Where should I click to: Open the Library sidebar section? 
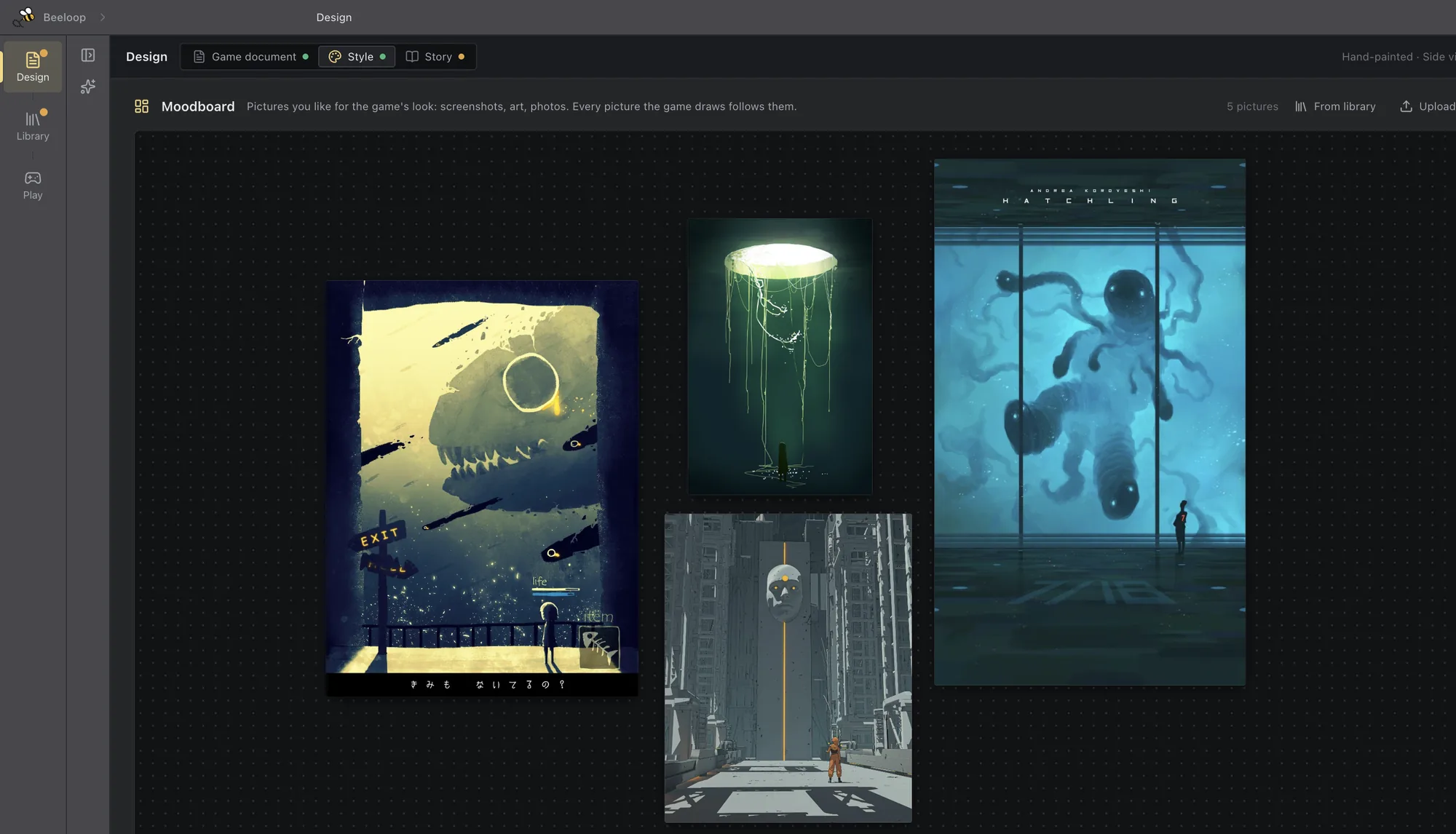33,126
